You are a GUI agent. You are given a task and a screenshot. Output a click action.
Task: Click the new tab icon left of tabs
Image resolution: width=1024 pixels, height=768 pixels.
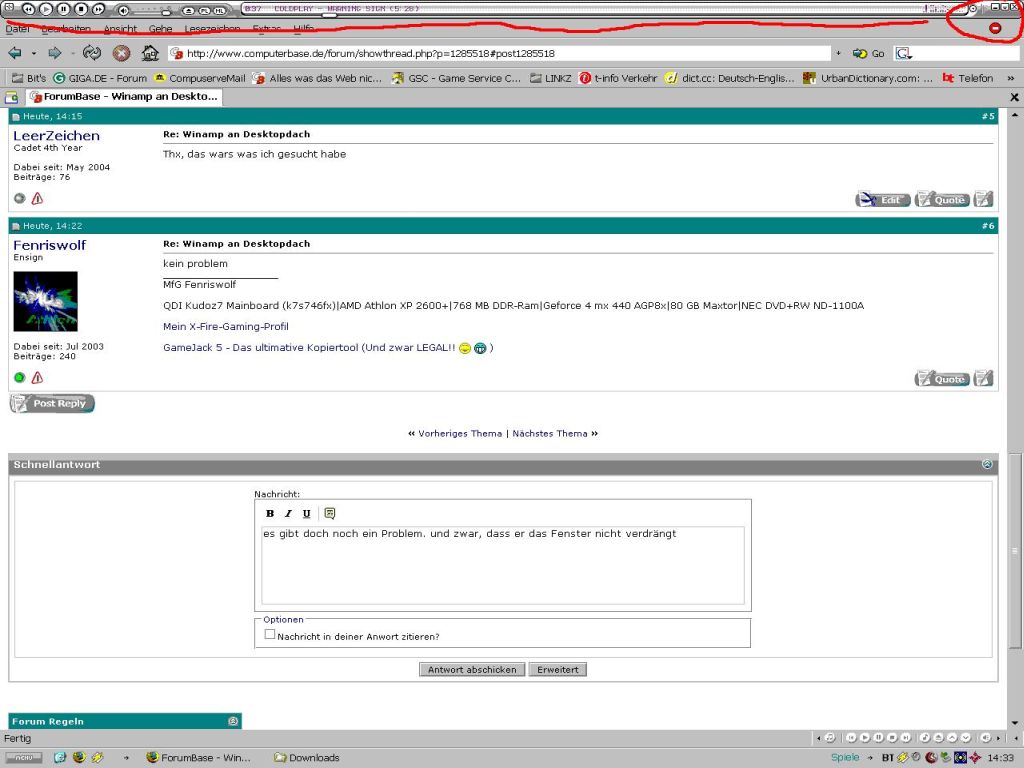pyautogui.click(x=11, y=97)
